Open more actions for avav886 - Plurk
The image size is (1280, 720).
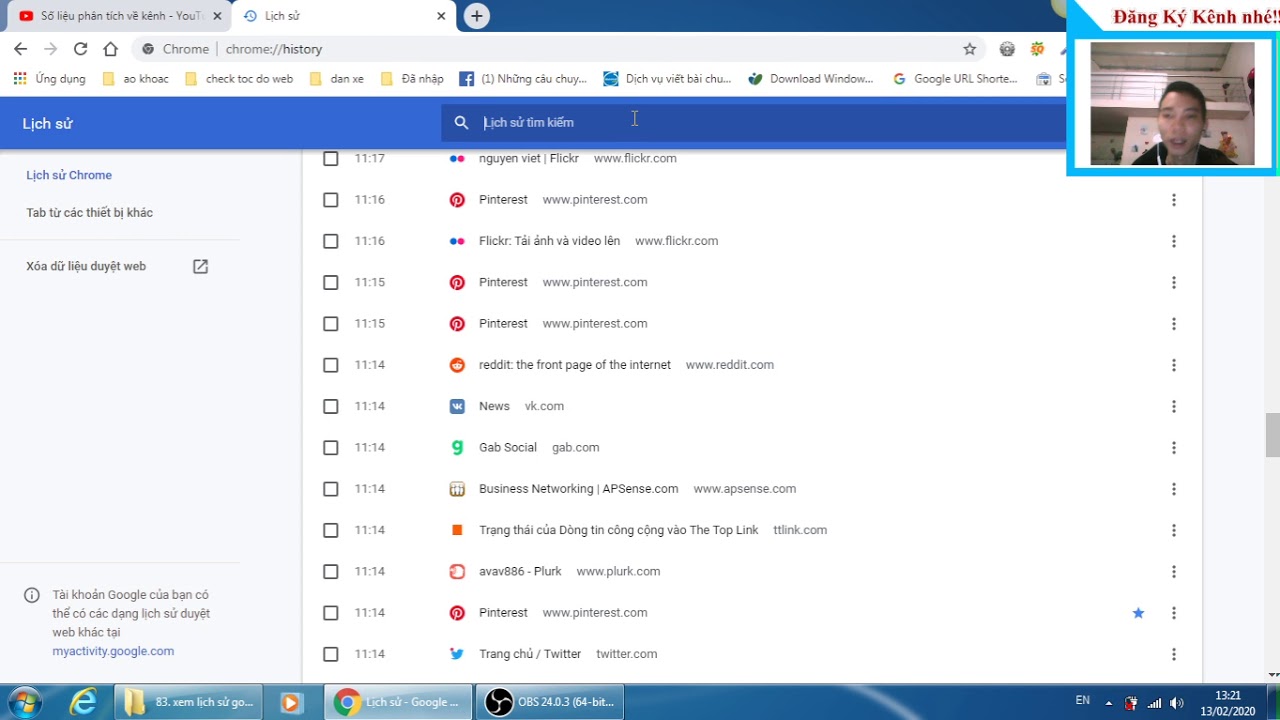click(1173, 571)
